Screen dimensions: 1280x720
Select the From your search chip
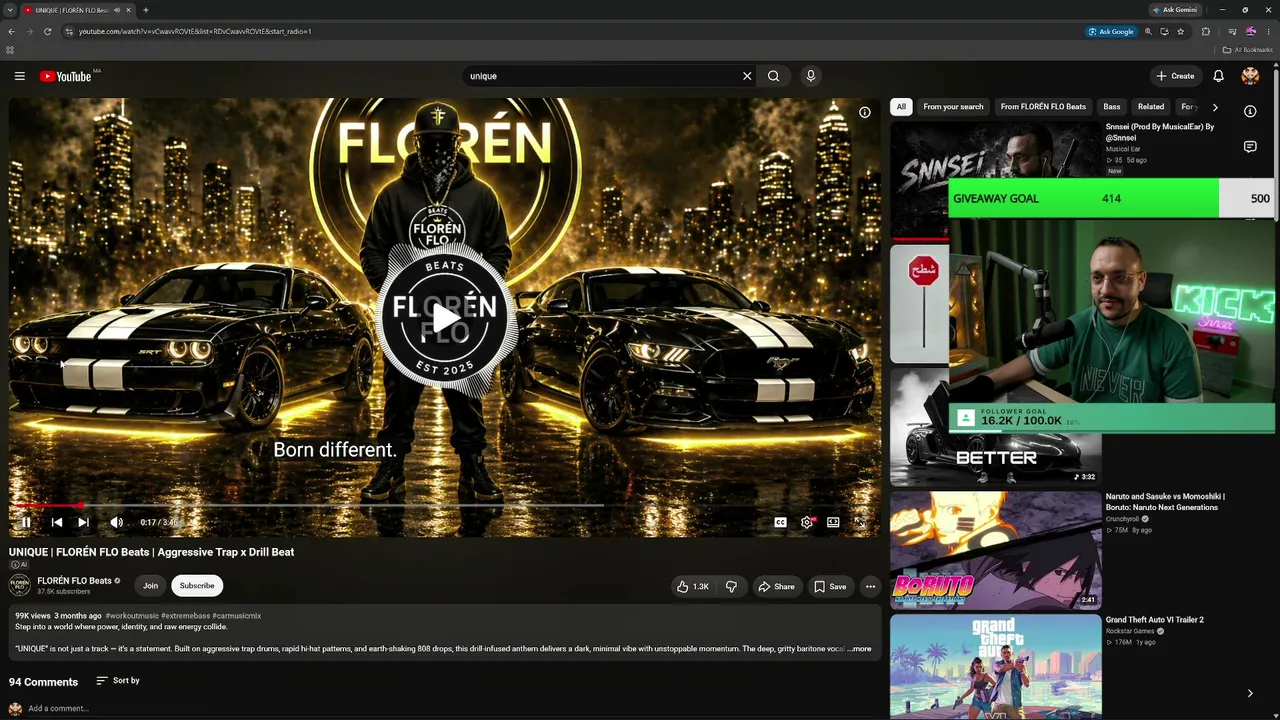[x=953, y=107]
